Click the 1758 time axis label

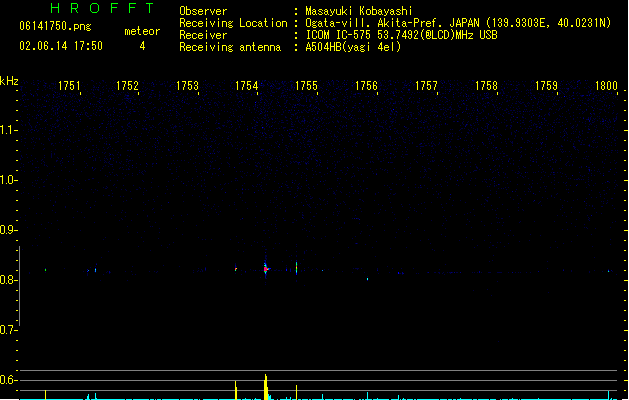(x=486, y=86)
